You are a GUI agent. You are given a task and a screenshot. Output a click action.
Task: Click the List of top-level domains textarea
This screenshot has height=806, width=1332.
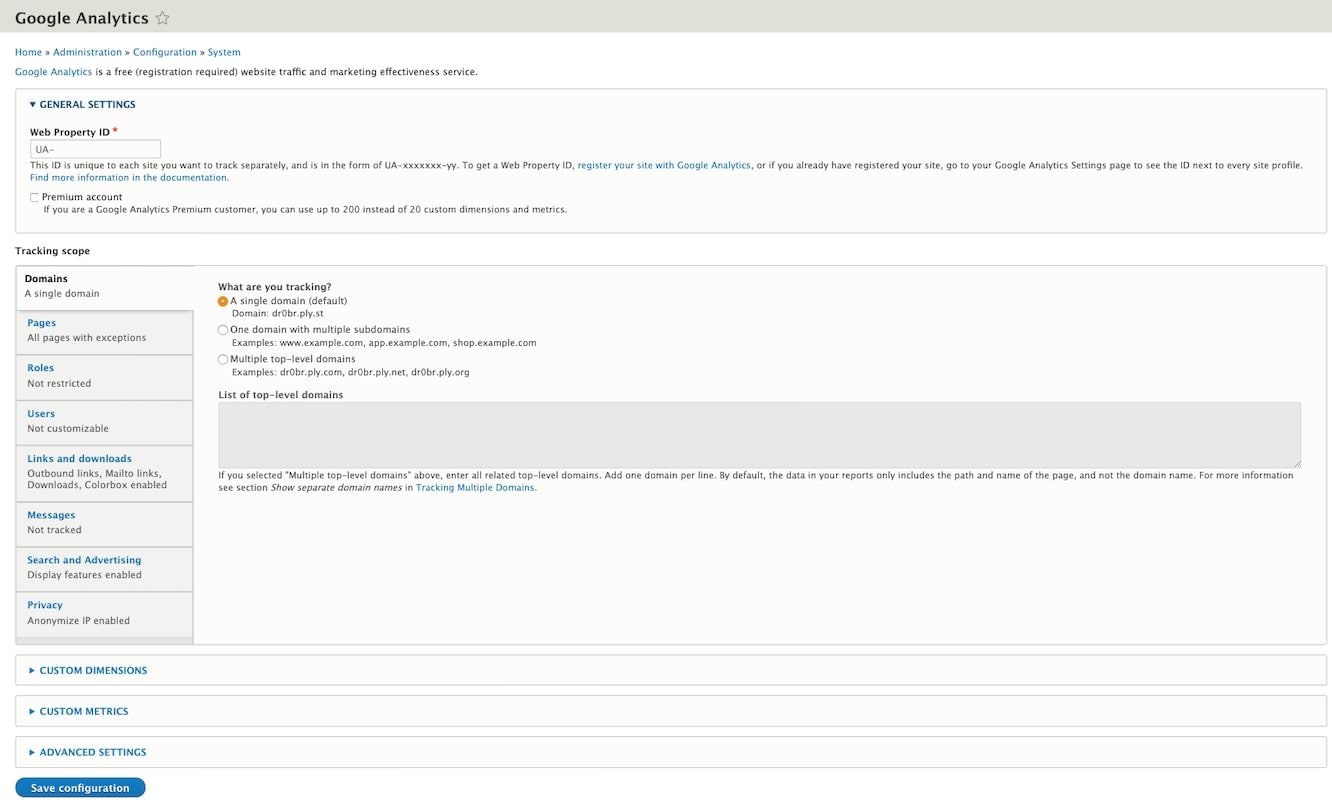pos(759,435)
